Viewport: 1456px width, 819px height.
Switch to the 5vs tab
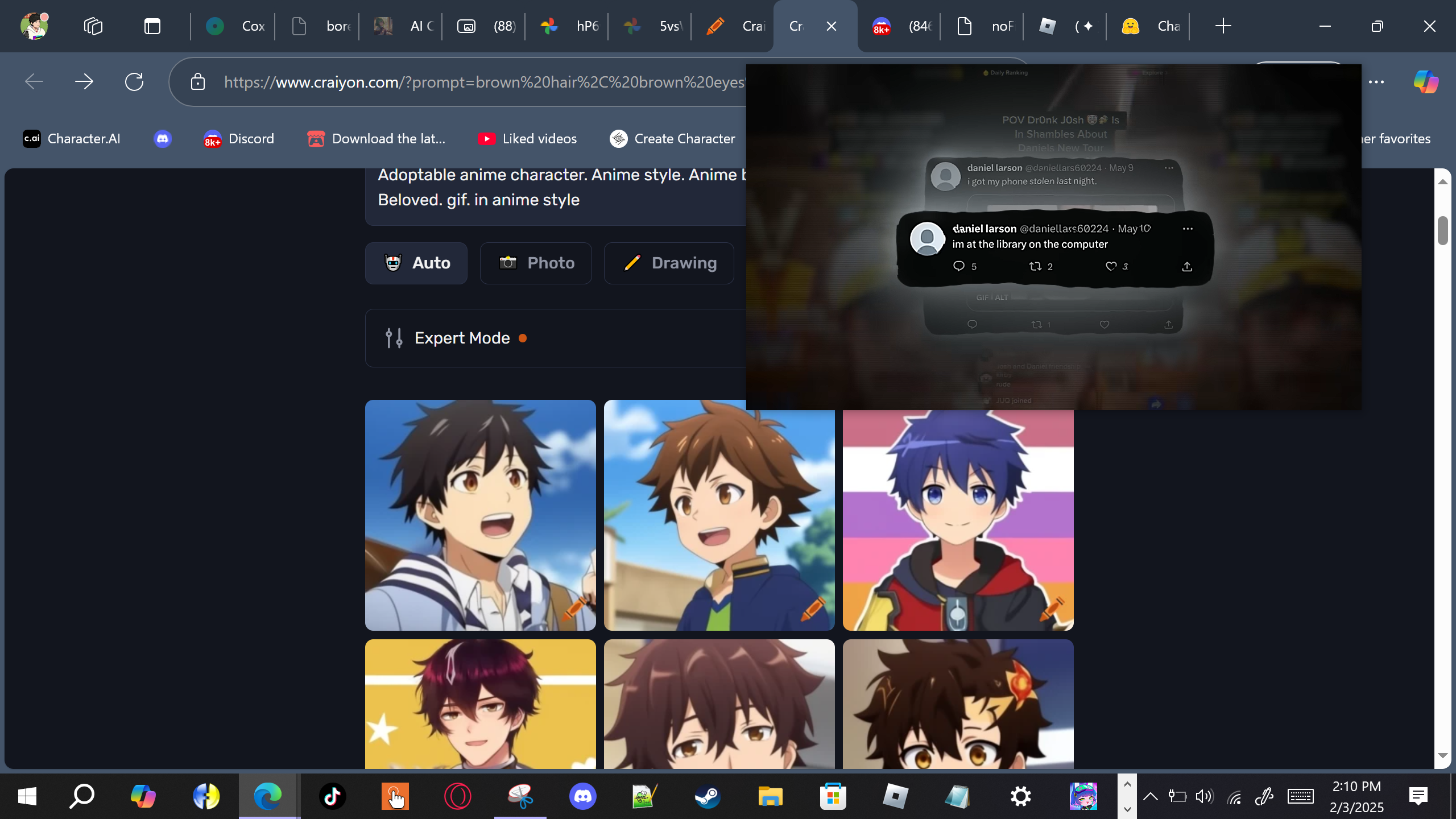(651, 26)
